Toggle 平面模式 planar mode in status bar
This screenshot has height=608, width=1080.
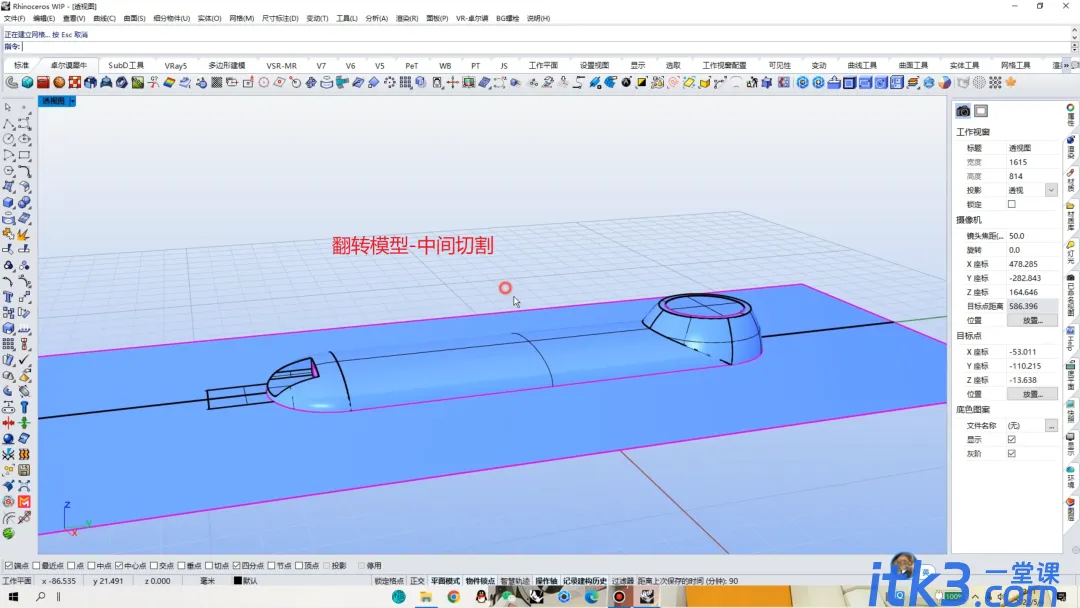point(445,581)
